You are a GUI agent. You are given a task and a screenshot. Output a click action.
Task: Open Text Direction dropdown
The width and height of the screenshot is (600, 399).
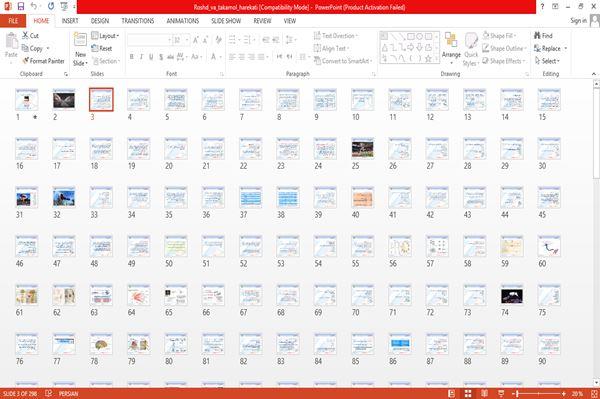(x=336, y=36)
